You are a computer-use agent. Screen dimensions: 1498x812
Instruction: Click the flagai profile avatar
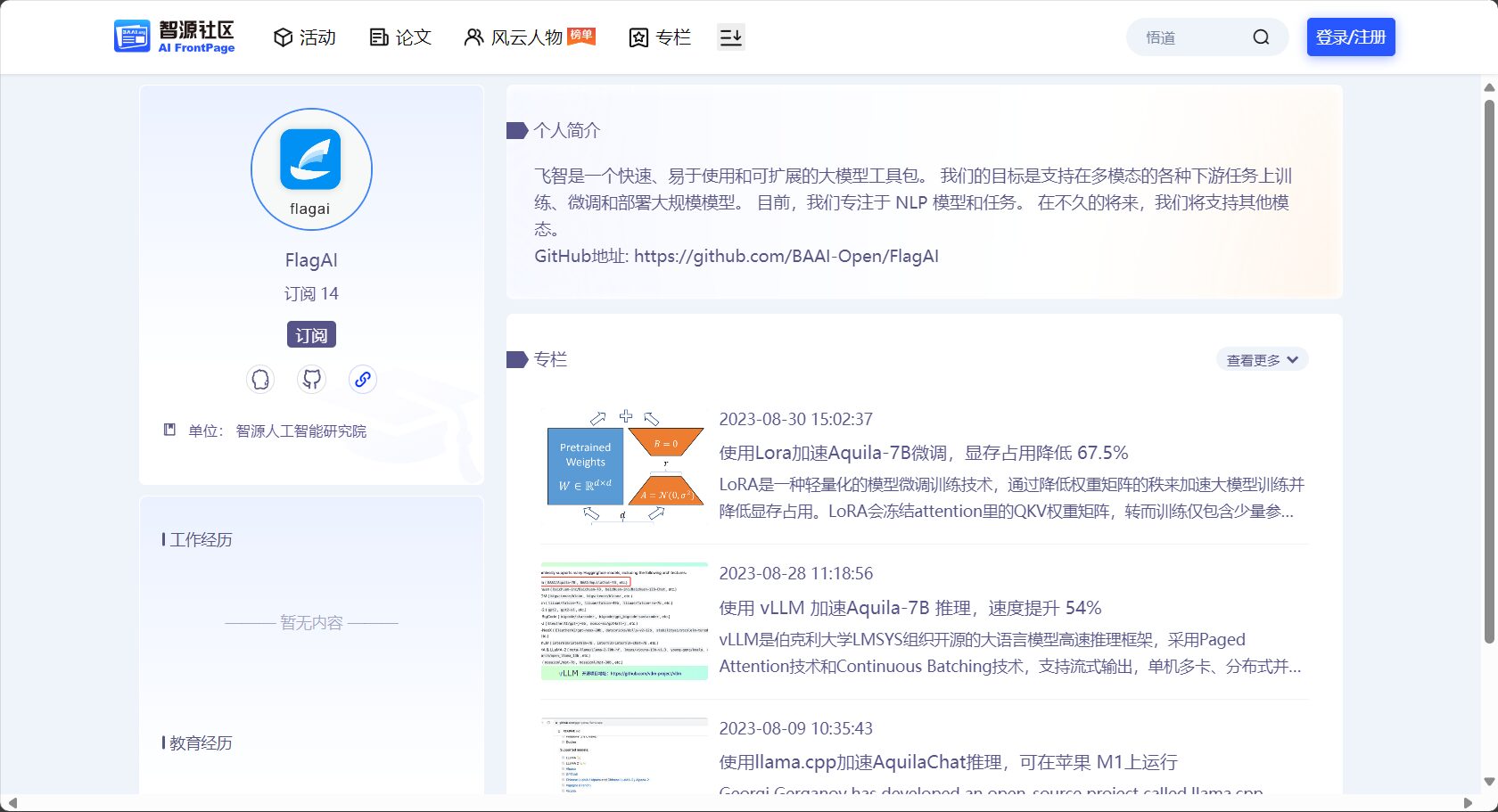(311, 169)
